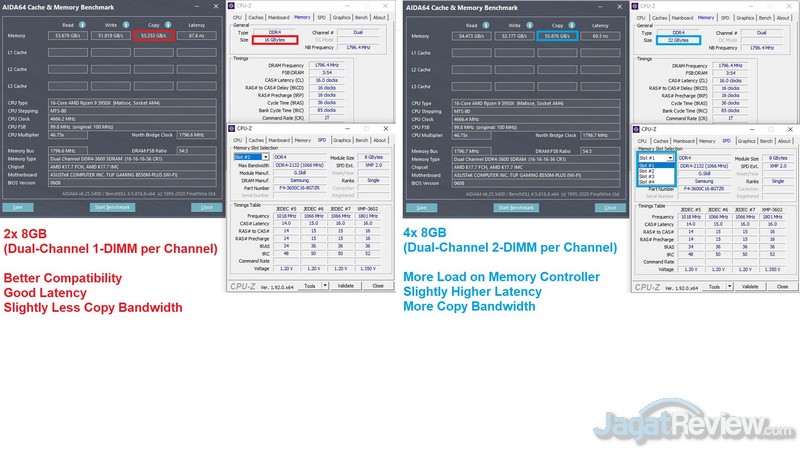Open Bench tab in 16 GBytes CPU-Z window
The image size is (800, 450).
(361, 17)
